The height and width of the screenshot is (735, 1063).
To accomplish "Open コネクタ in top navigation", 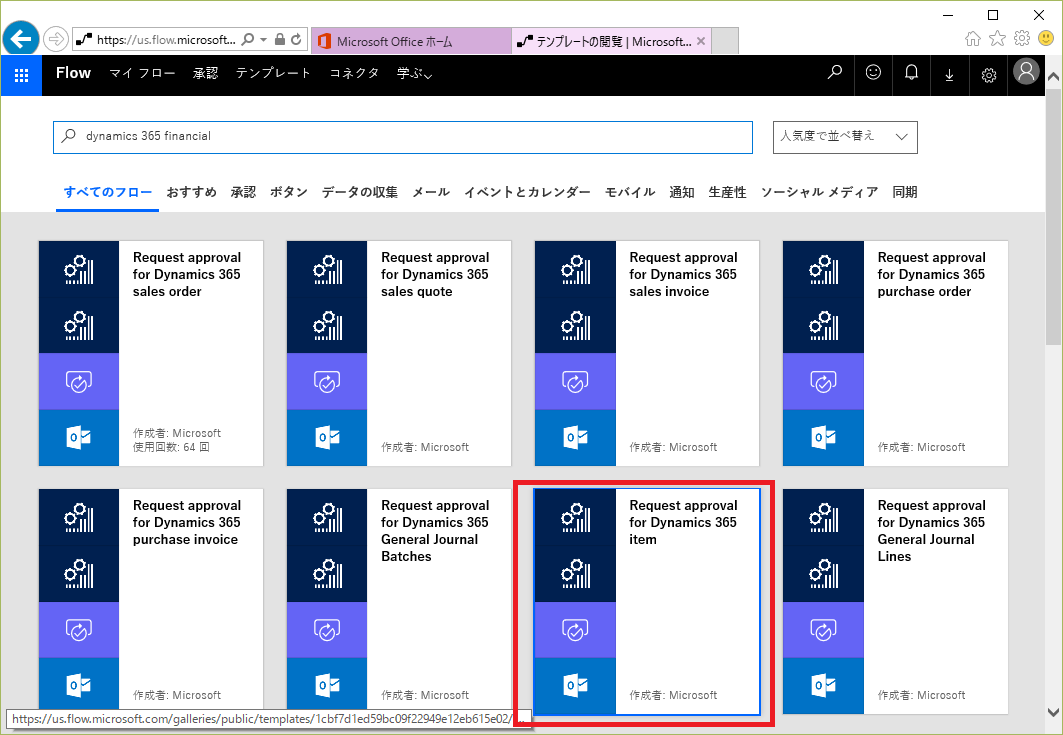I will 354,73.
